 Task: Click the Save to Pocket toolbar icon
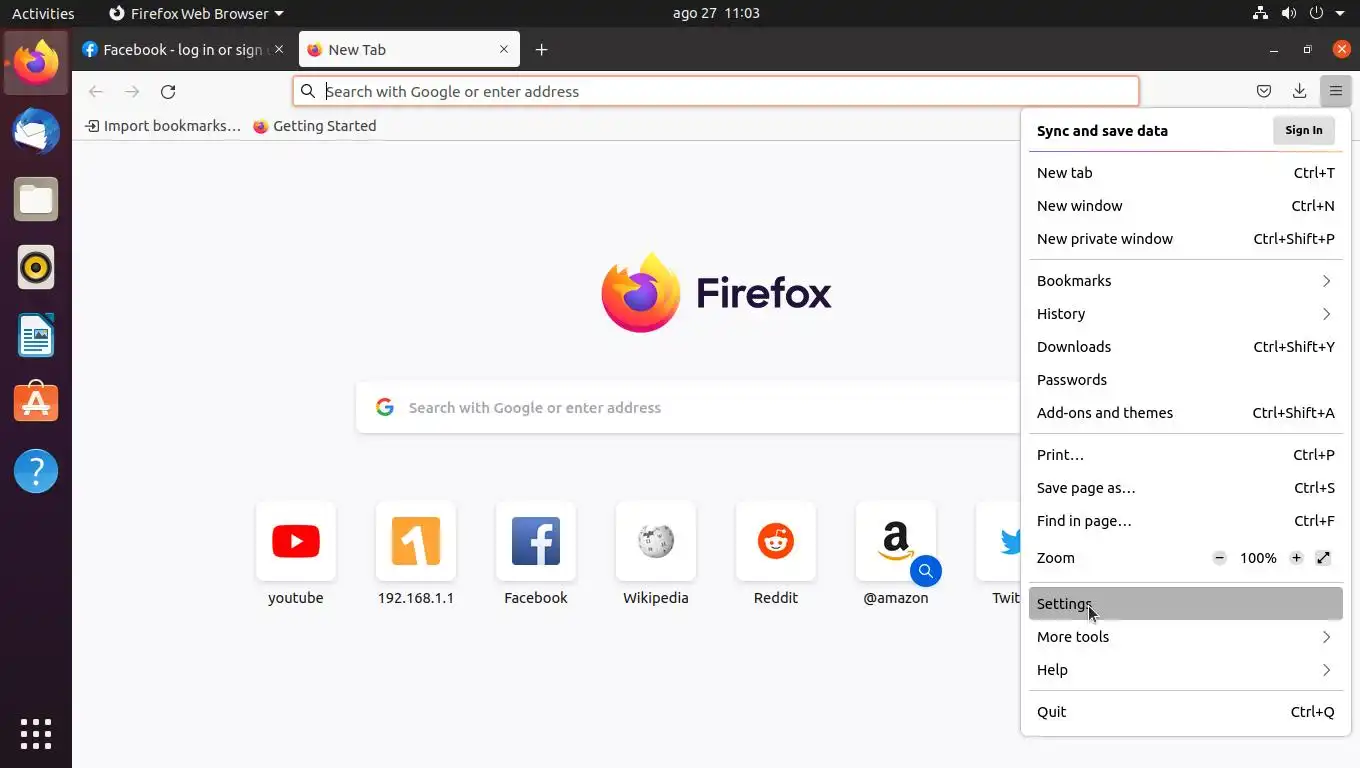(1264, 91)
